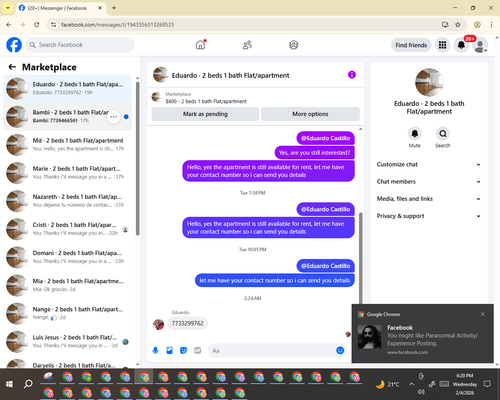Mute this chat with the bell icon

(414, 134)
